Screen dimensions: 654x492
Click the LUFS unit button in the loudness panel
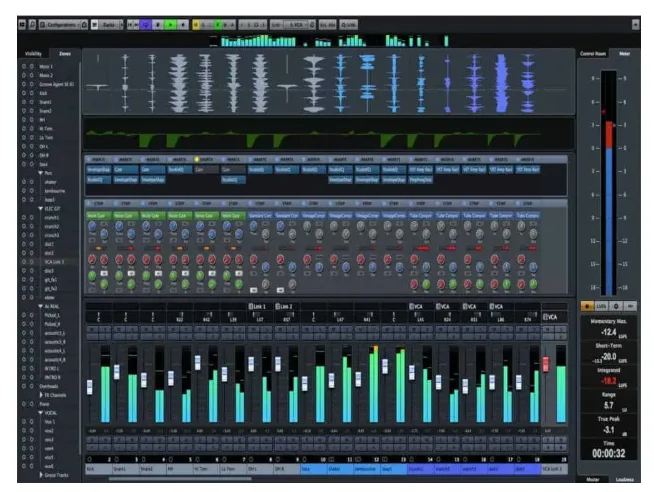602,304
